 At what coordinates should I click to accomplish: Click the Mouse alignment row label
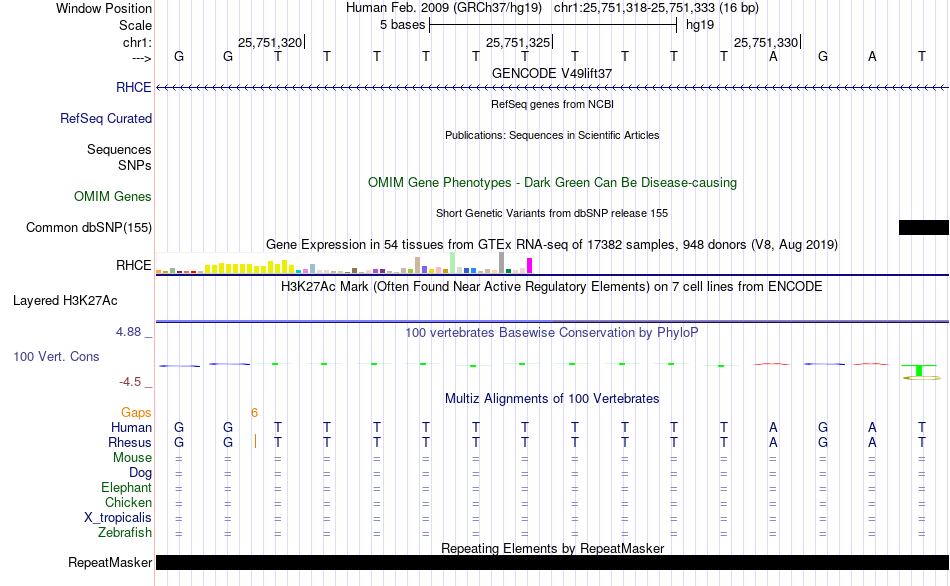(132, 458)
